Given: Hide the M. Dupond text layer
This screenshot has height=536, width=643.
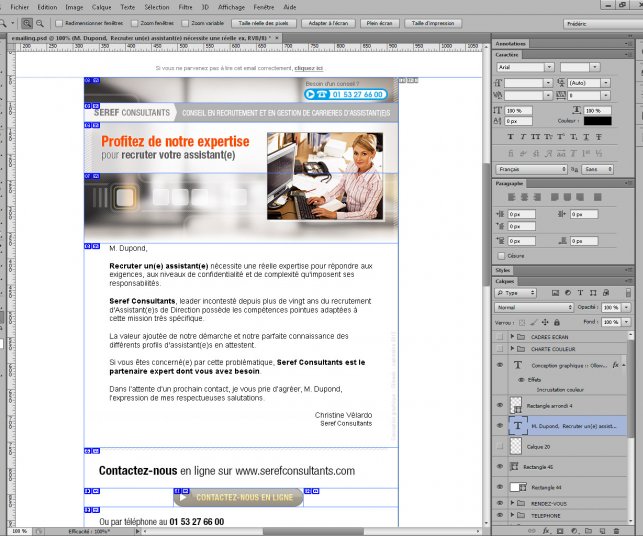Looking at the screenshot, I should click(x=500, y=426).
